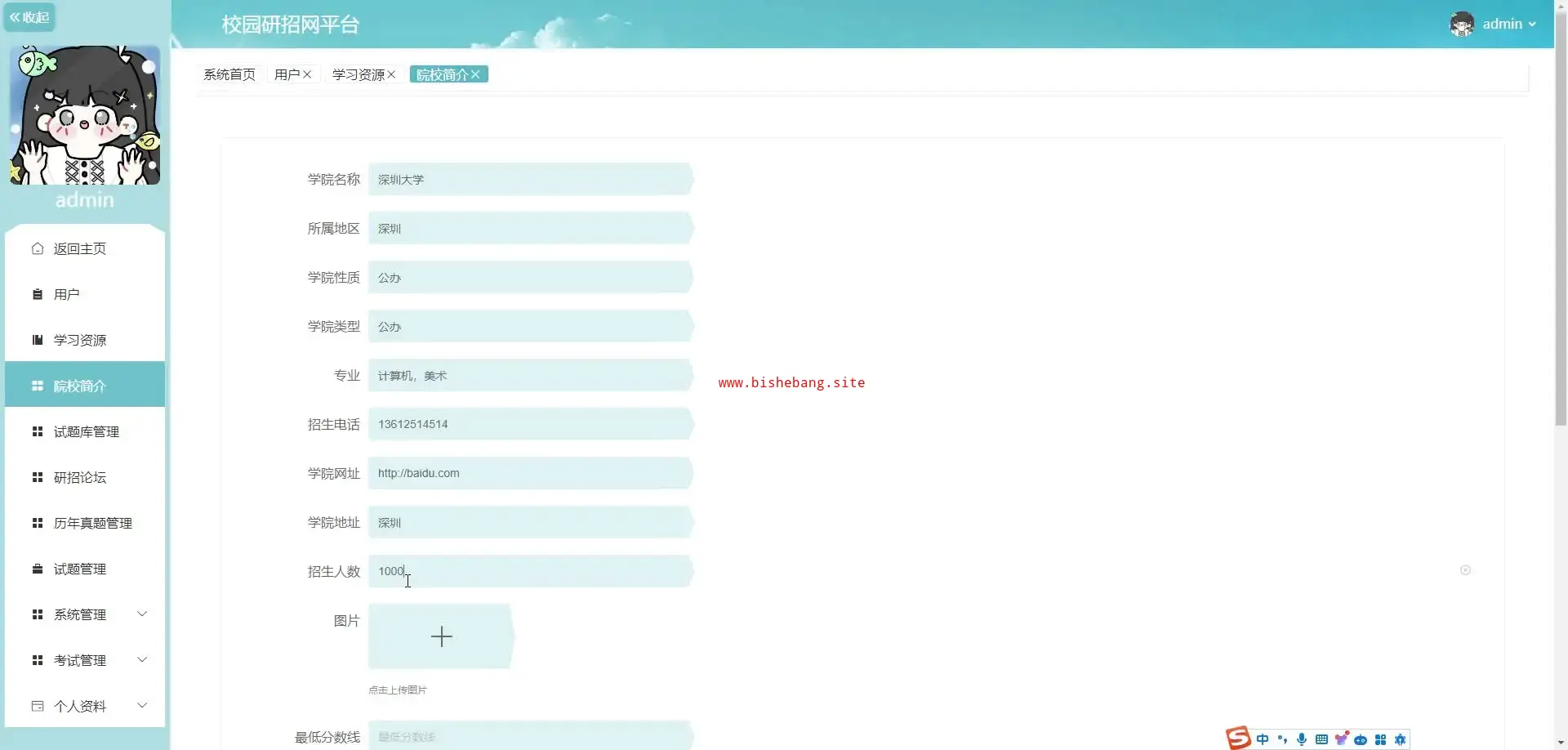
Task: Collapse the sidebar with 收起 button
Action: pos(29,17)
